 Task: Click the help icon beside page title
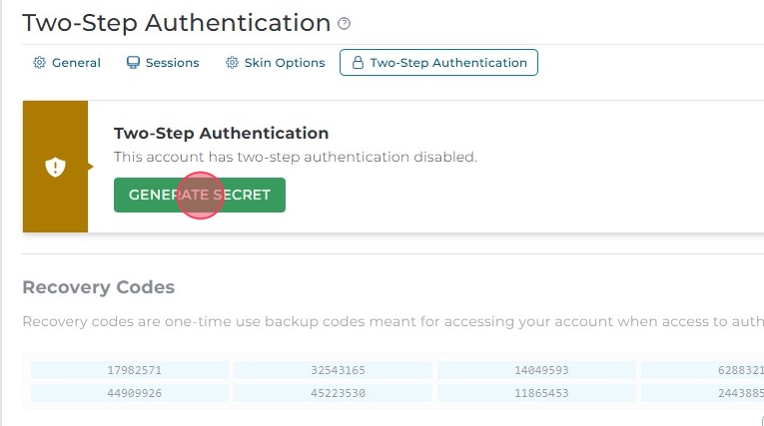pyautogui.click(x=345, y=23)
